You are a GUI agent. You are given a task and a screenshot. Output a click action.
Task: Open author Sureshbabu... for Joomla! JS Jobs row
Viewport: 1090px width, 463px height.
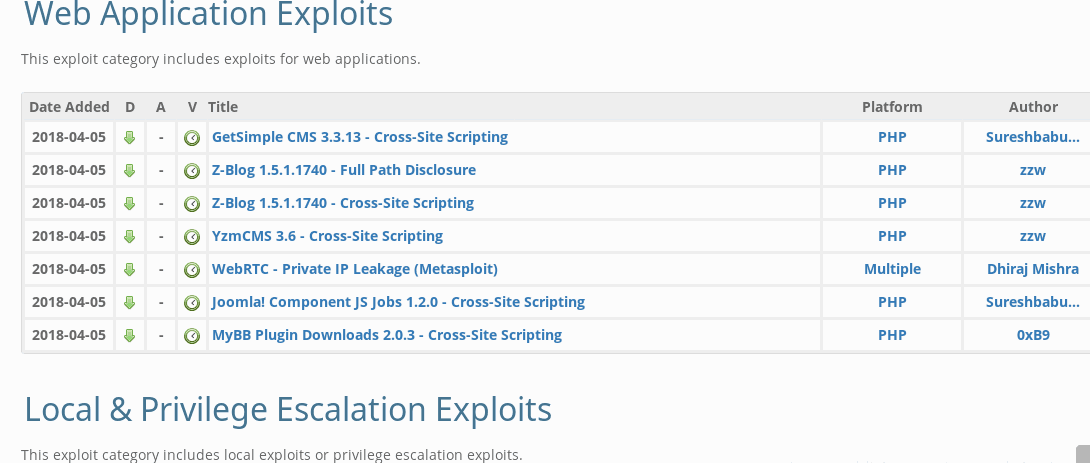tap(1032, 302)
